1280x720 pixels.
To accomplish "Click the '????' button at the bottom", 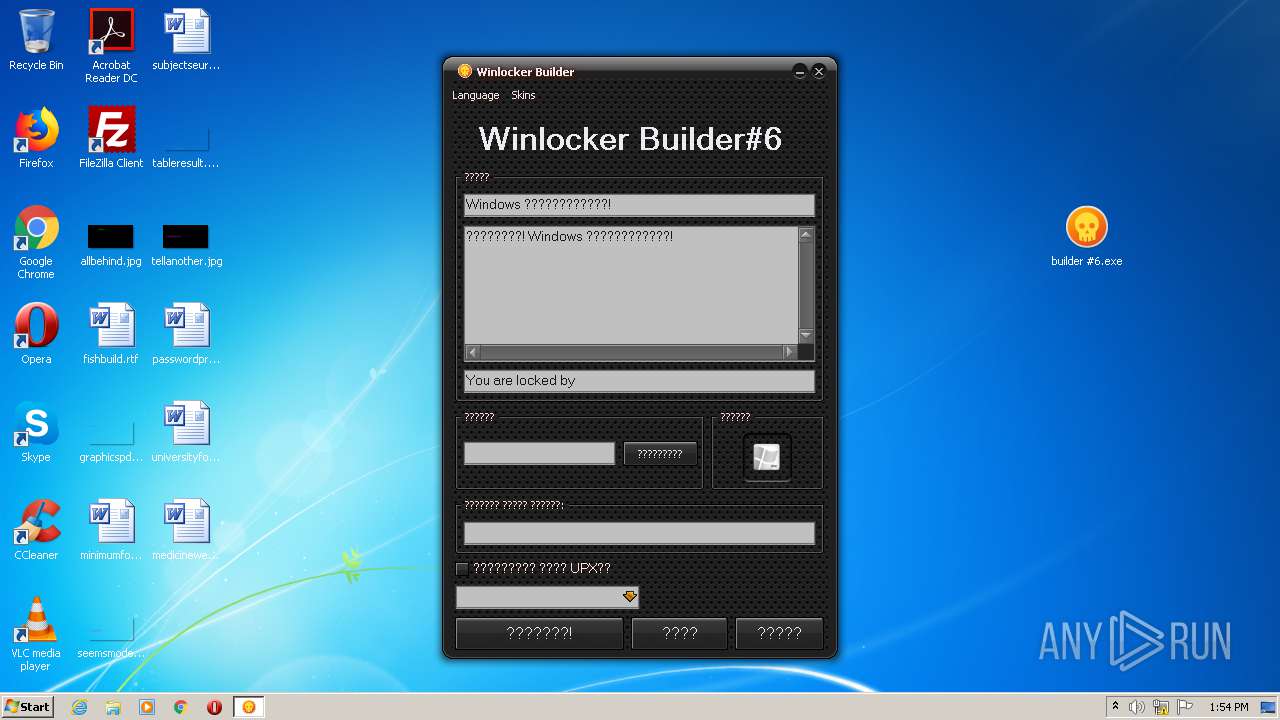I will click(680, 633).
